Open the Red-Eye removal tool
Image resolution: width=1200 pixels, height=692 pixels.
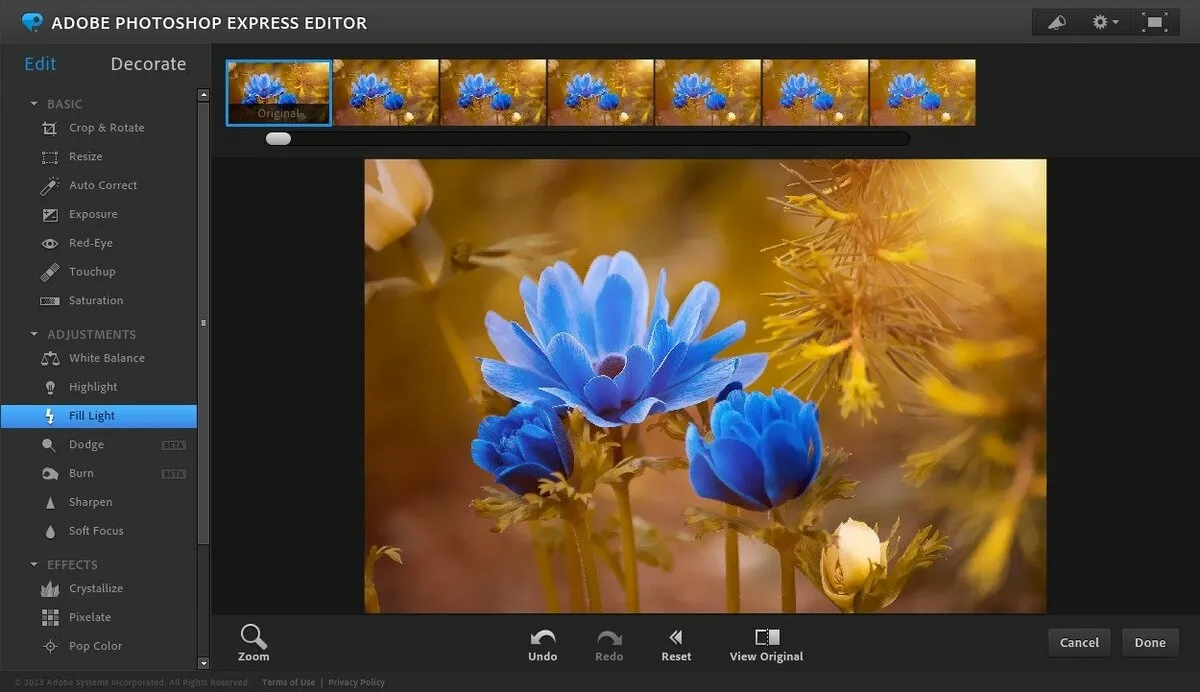tap(90, 243)
